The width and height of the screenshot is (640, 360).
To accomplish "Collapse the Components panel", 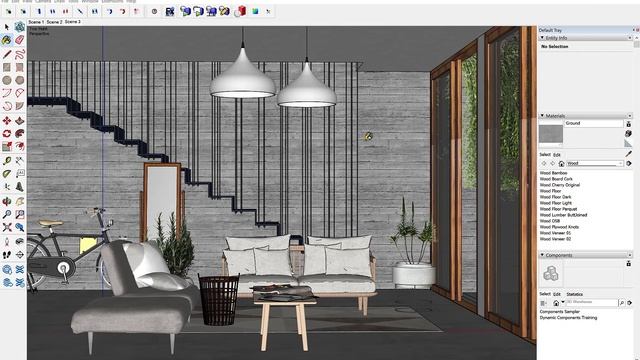I will pyautogui.click(x=542, y=255).
